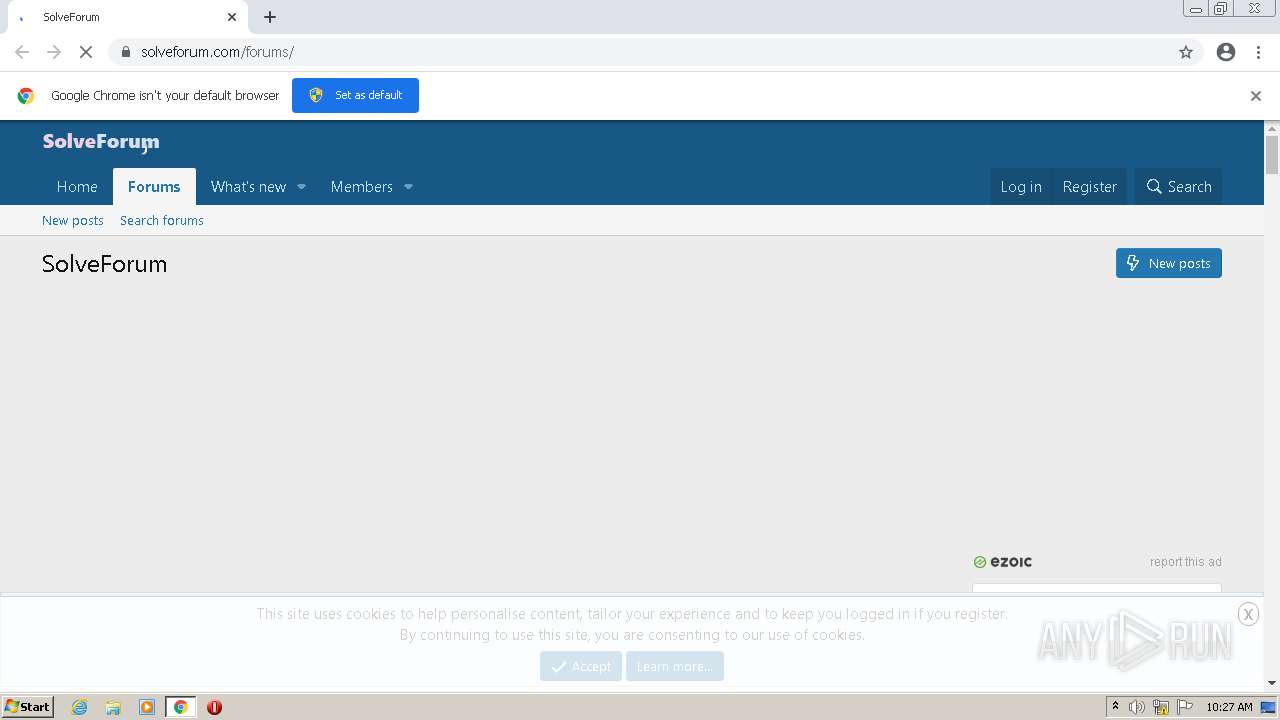
Task: Open a new tab with plus icon
Action: pos(270,17)
